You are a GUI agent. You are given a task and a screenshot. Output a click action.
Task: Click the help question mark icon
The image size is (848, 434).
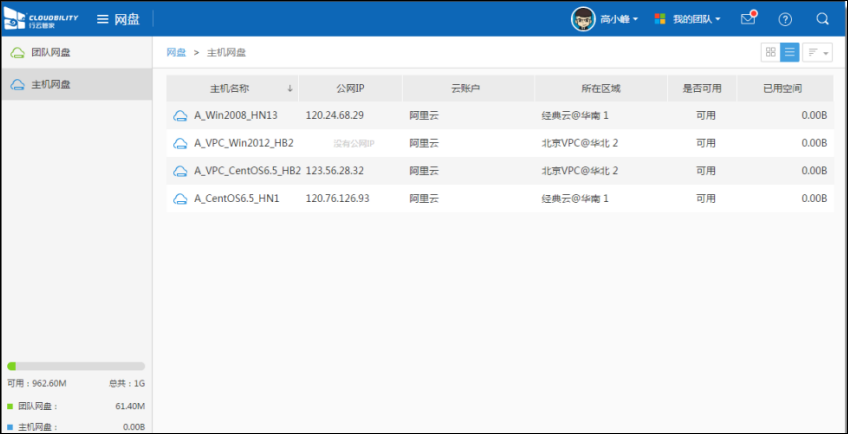[x=785, y=19]
